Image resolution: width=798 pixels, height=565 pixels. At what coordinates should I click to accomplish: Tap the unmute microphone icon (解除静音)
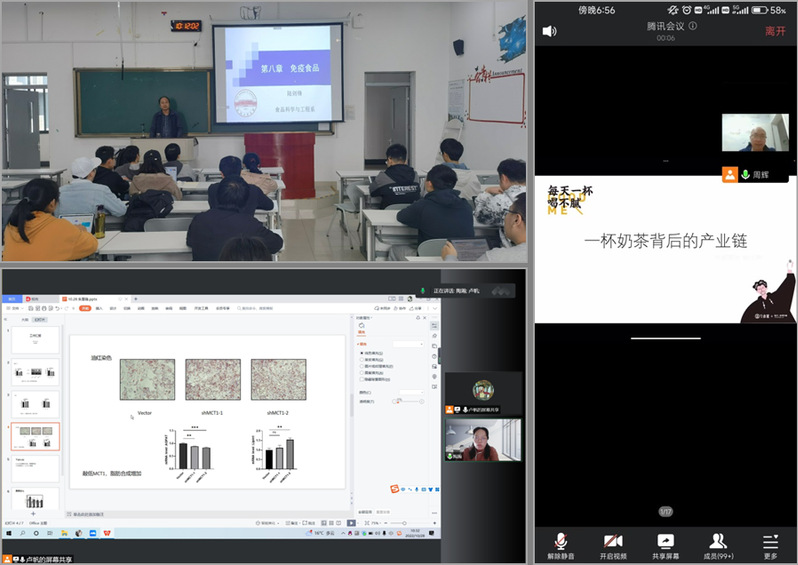pyautogui.click(x=560, y=544)
